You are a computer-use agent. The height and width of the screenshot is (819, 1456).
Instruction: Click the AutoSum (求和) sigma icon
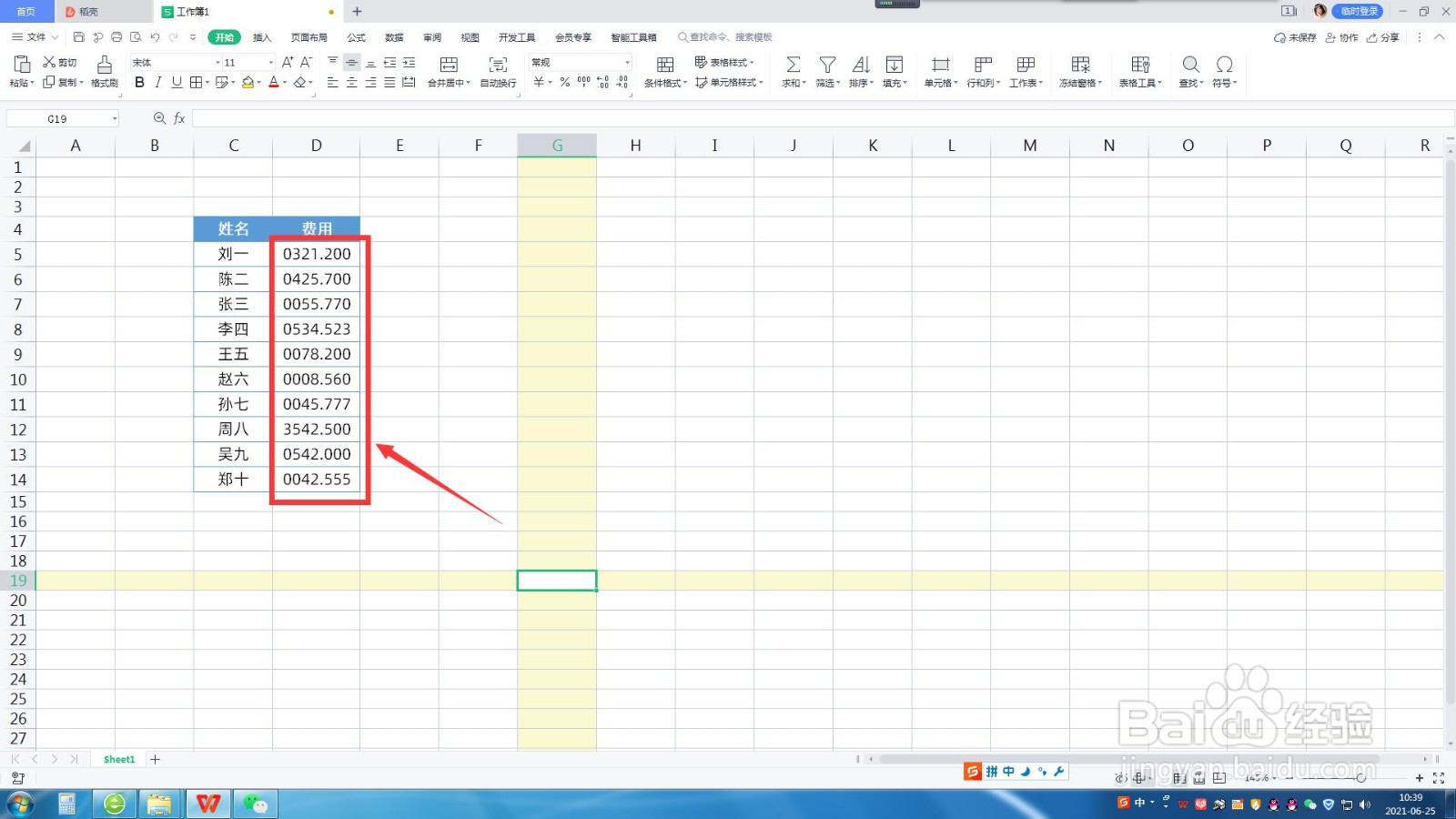tap(794, 65)
